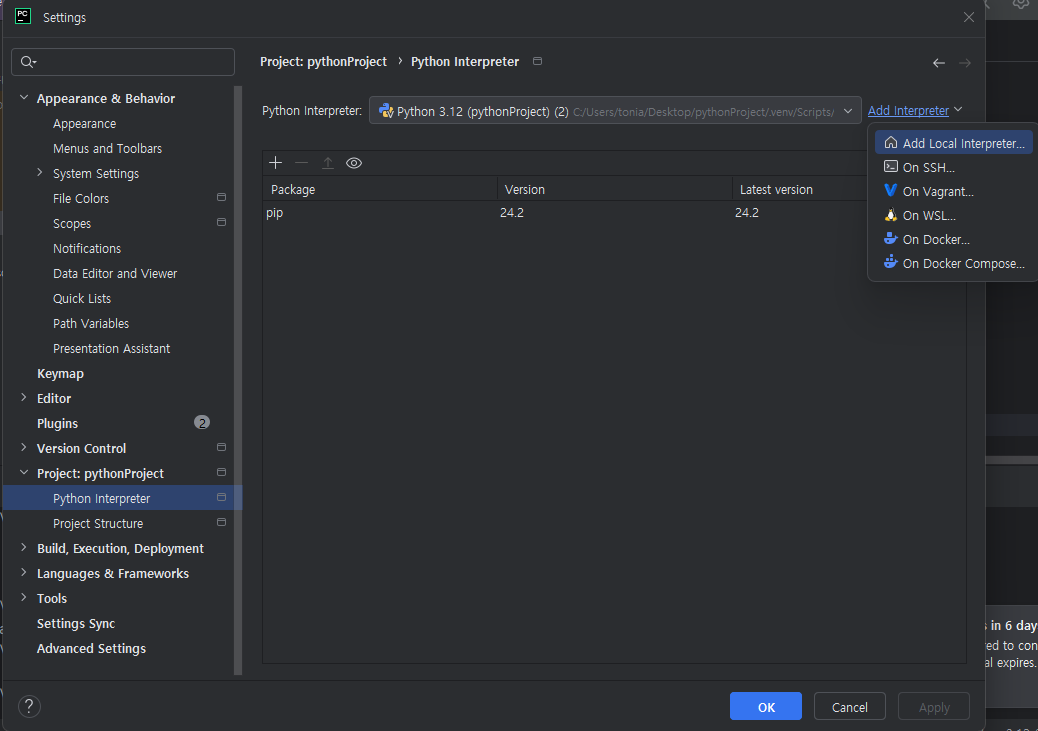This screenshot has height=731, width=1038.
Task: Click the help question mark button
Action: (x=29, y=707)
